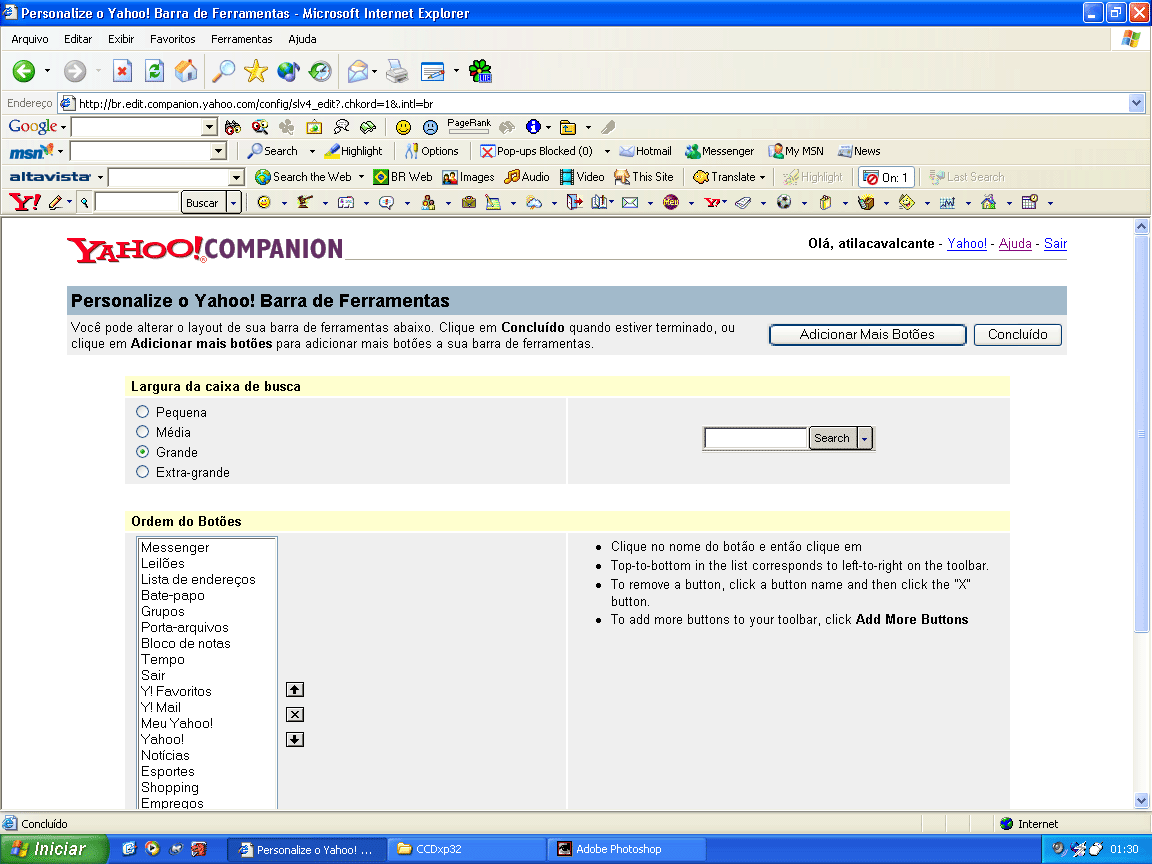
Task: Follow the Yahoo! link in page header
Action: pos(967,244)
